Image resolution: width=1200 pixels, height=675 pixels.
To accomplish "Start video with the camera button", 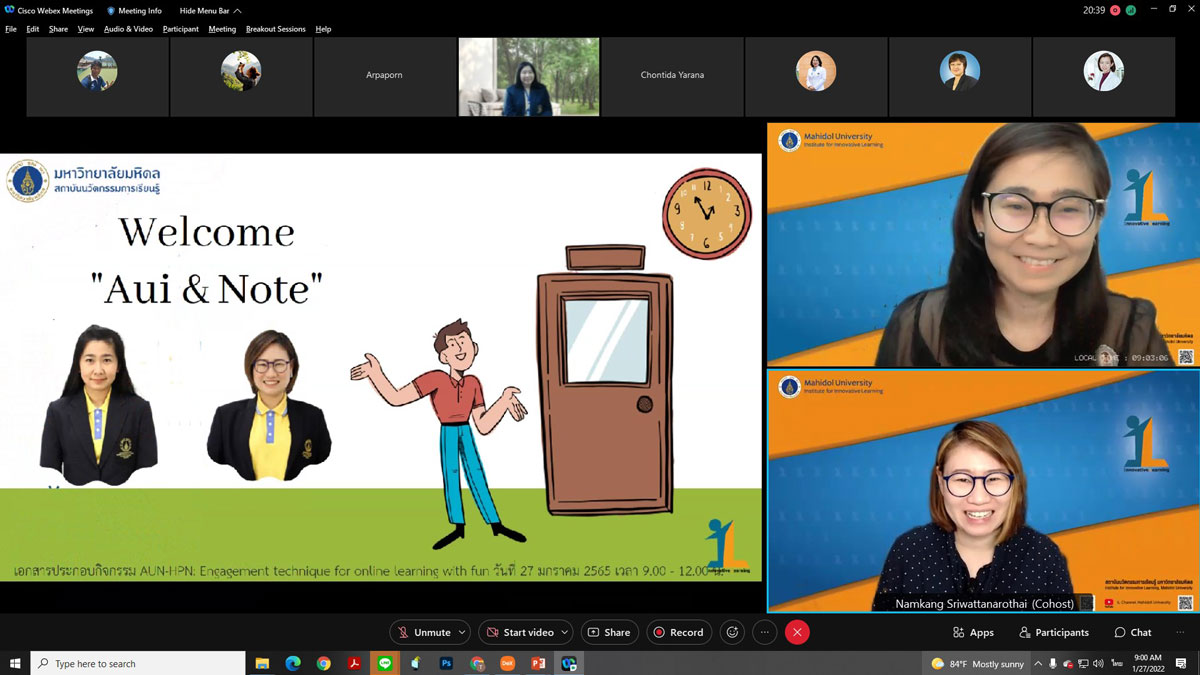I will coord(519,632).
